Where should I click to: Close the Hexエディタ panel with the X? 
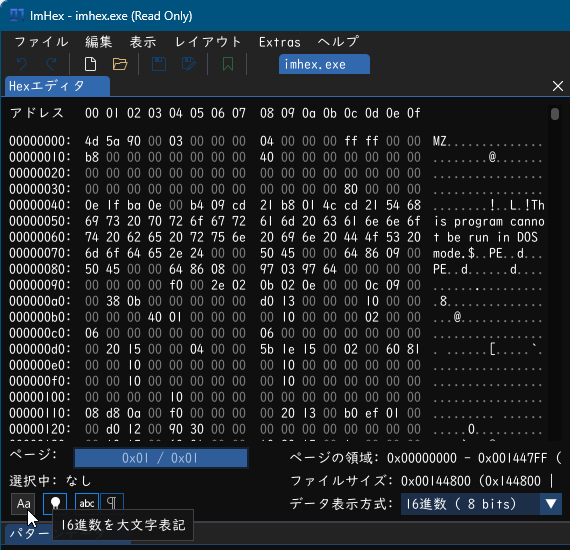(558, 86)
